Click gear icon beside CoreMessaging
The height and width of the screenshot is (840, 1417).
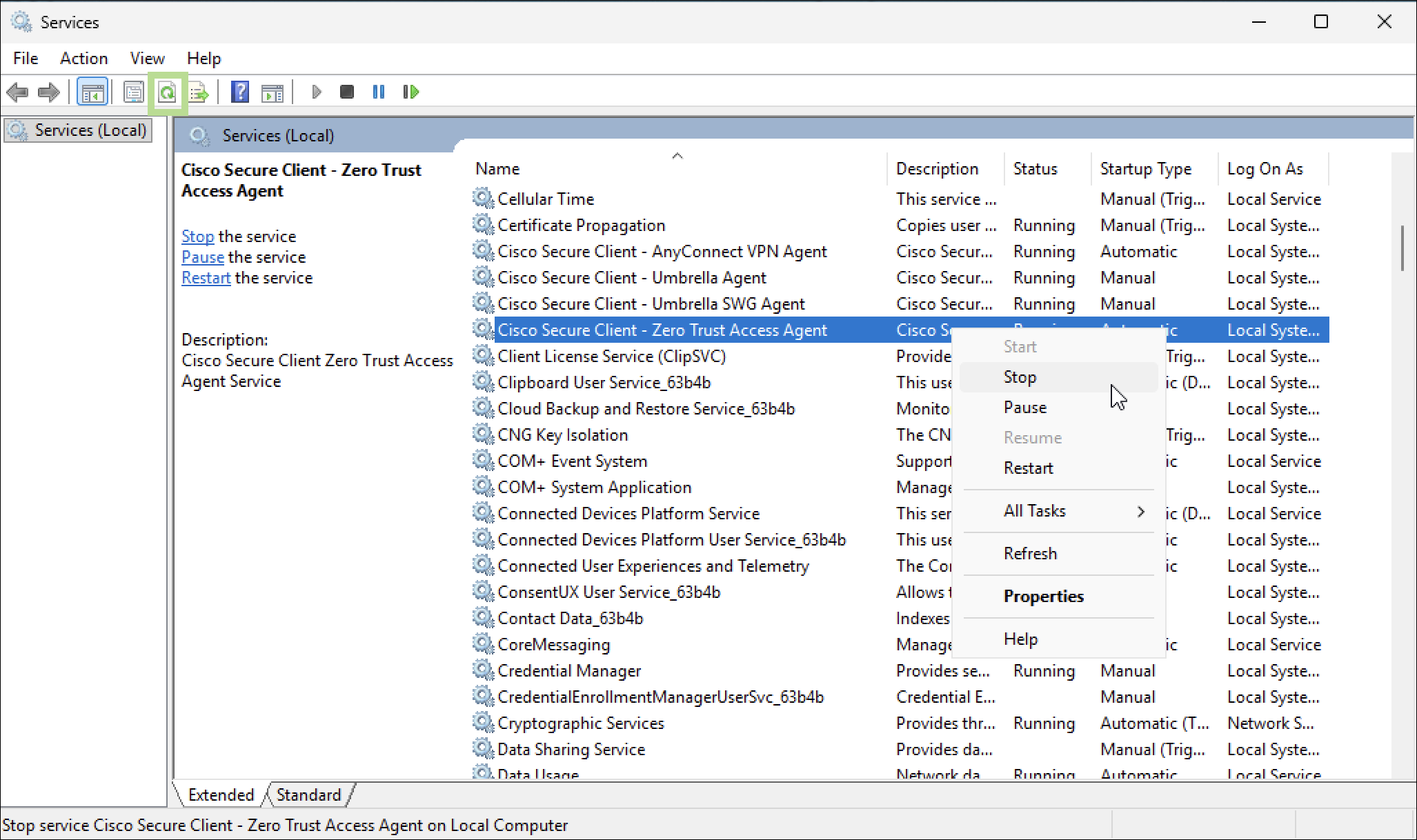pyautogui.click(x=483, y=643)
